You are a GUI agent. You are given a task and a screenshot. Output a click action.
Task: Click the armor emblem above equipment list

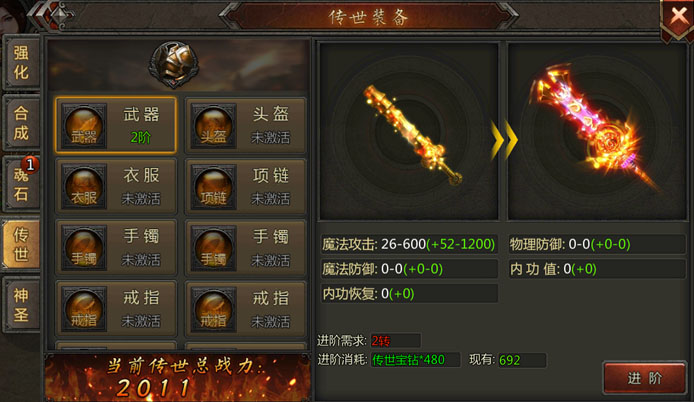coord(174,64)
